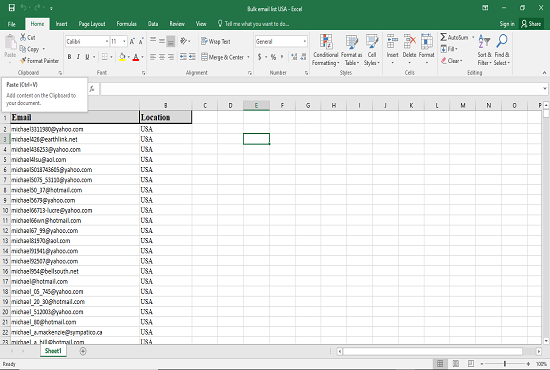Viewport: 550px width, 370px height.
Task: Open Conditional Formatting
Action: (326, 50)
